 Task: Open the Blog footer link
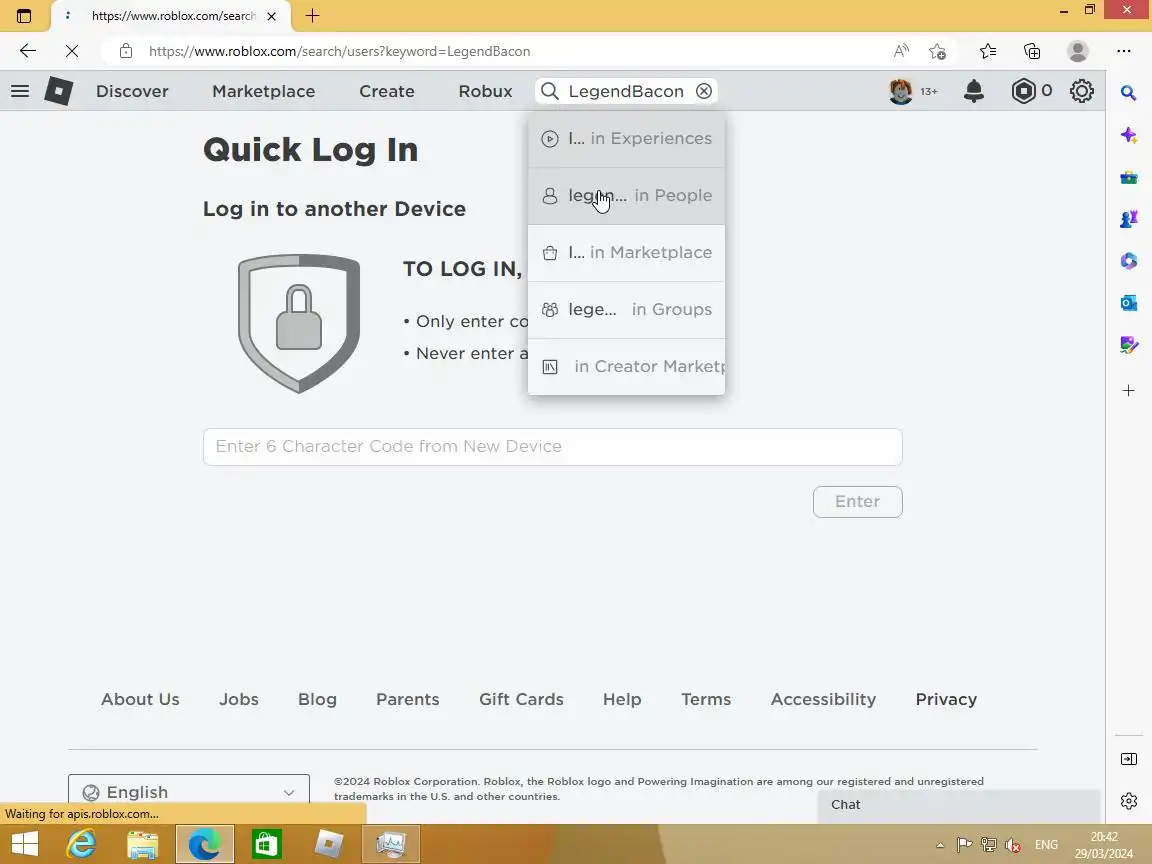[x=317, y=699]
